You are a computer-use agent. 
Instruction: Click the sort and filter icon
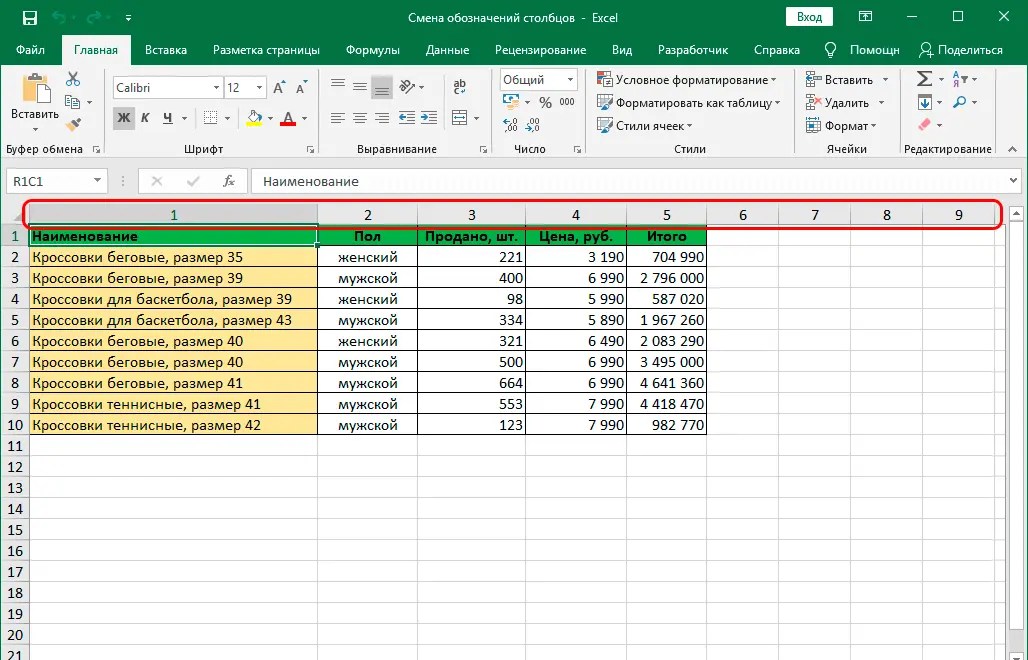click(960, 77)
